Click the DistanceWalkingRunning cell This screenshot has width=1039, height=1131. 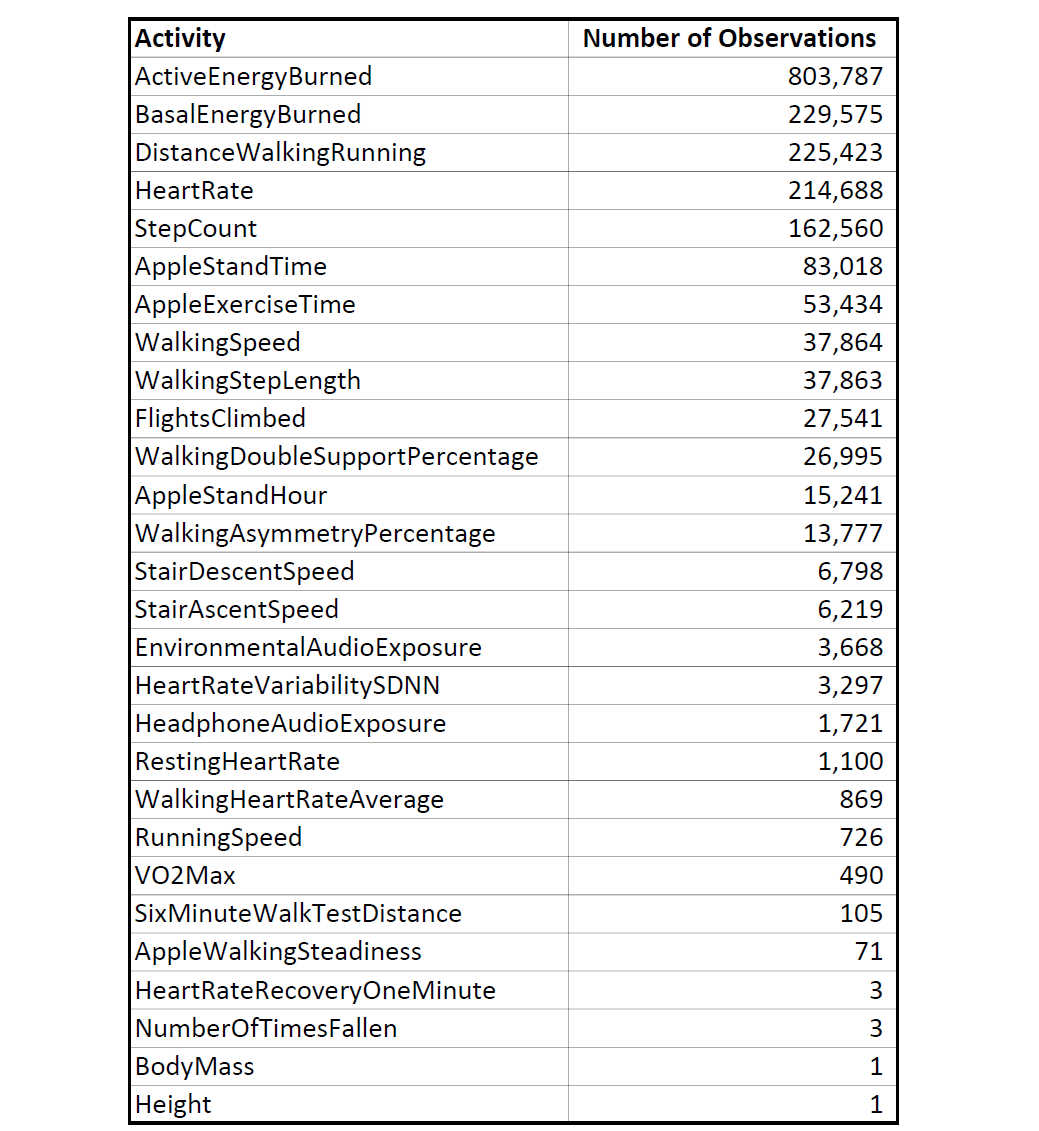(x=349, y=152)
